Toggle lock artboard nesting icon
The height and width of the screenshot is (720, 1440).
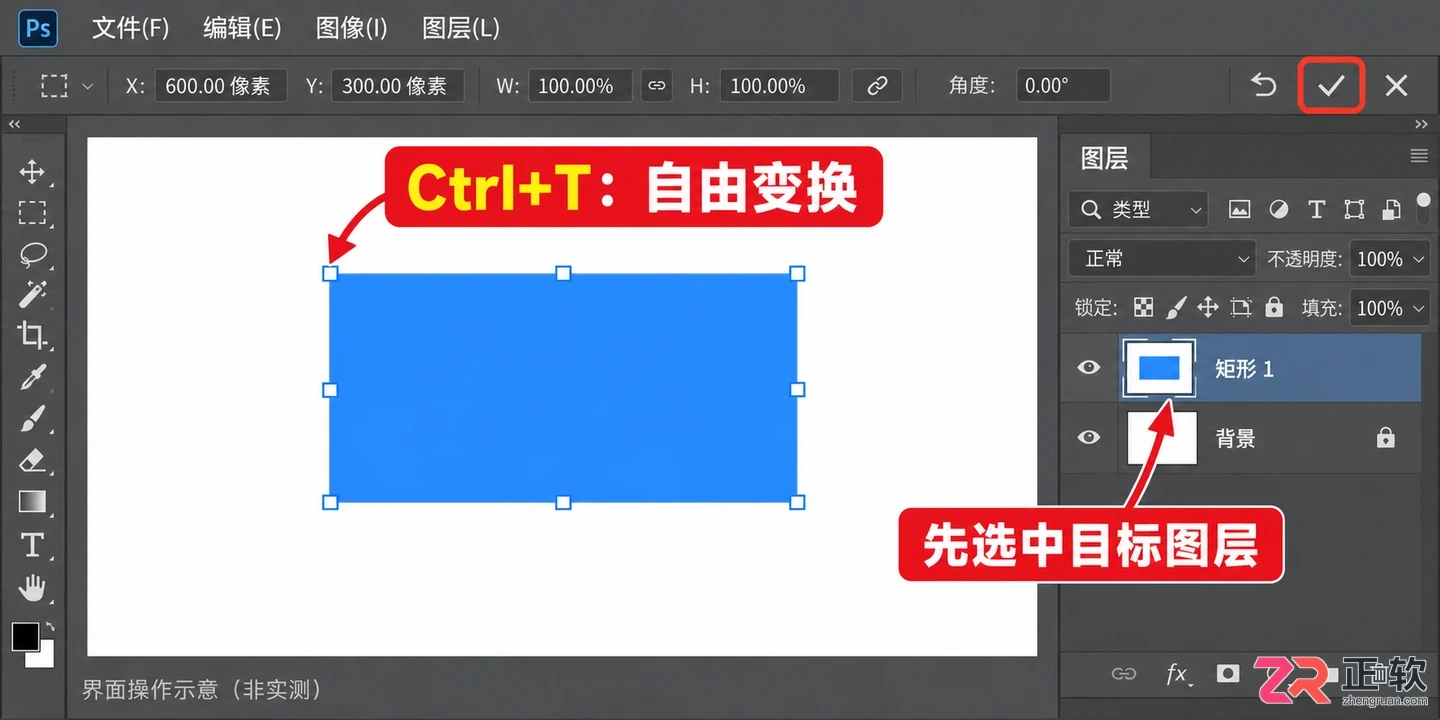point(1241,308)
